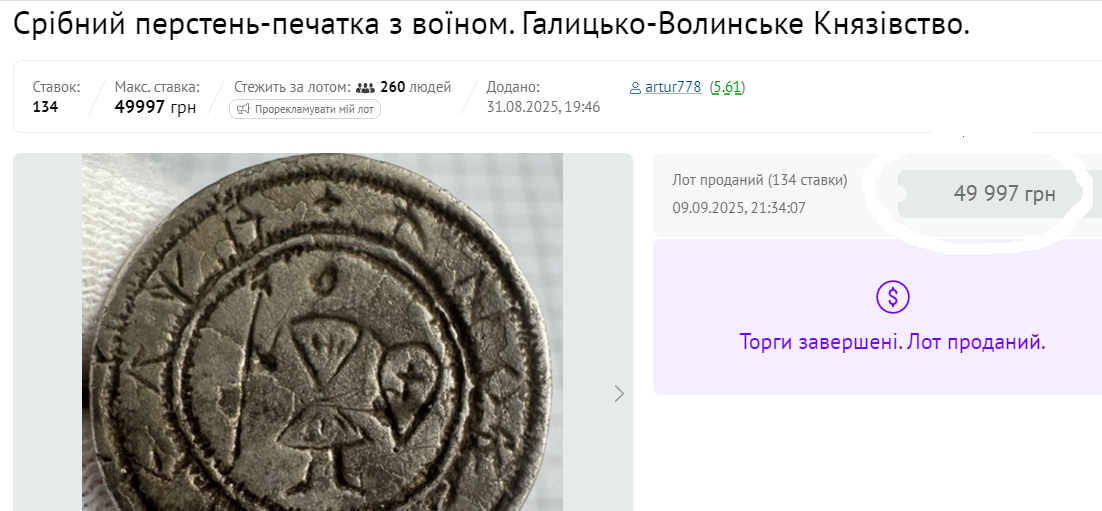Click the 49 997 грн sold price tag

[x=1004, y=194]
